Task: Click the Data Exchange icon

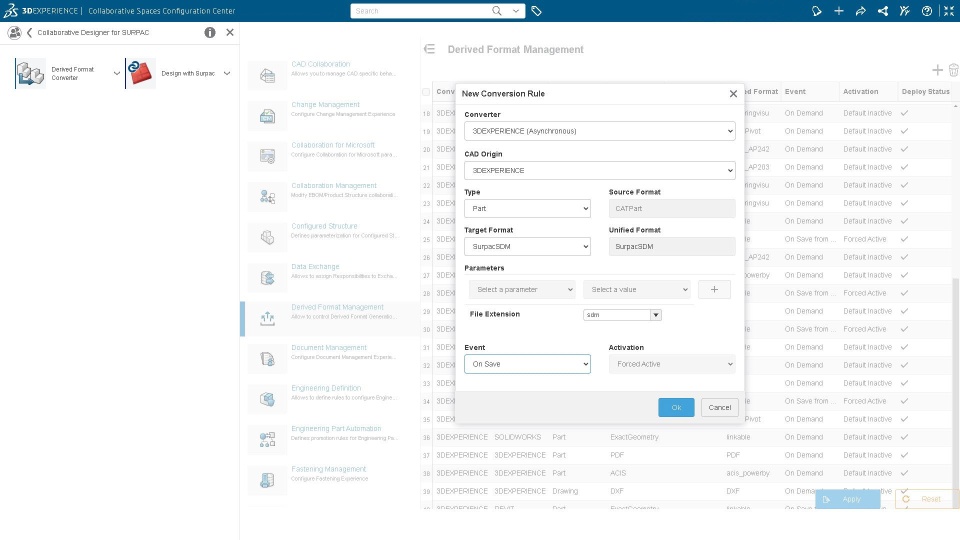Action: 268,278
